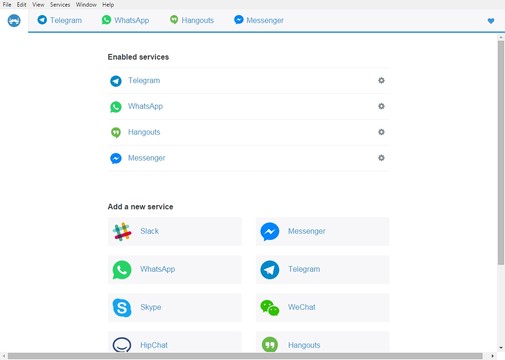Open the View menu
This screenshot has height=360, width=505.
[38, 5]
